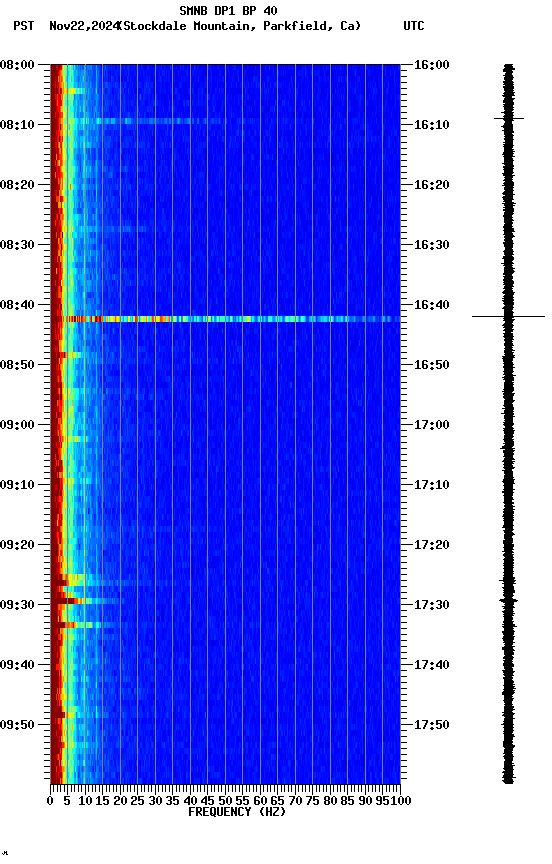The width and height of the screenshot is (552, 864).
Task: Click the 17:30 UTC time label
Action: [431, 606]
